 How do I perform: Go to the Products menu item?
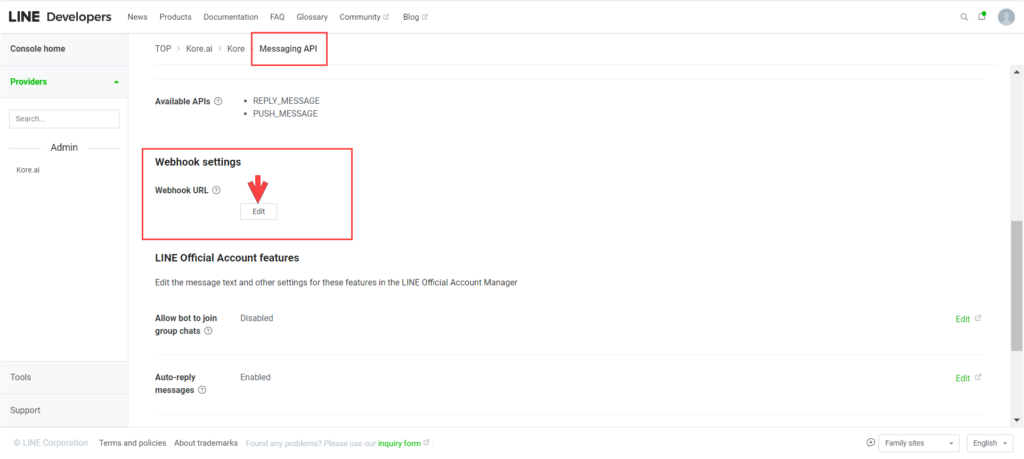(175, 17)
